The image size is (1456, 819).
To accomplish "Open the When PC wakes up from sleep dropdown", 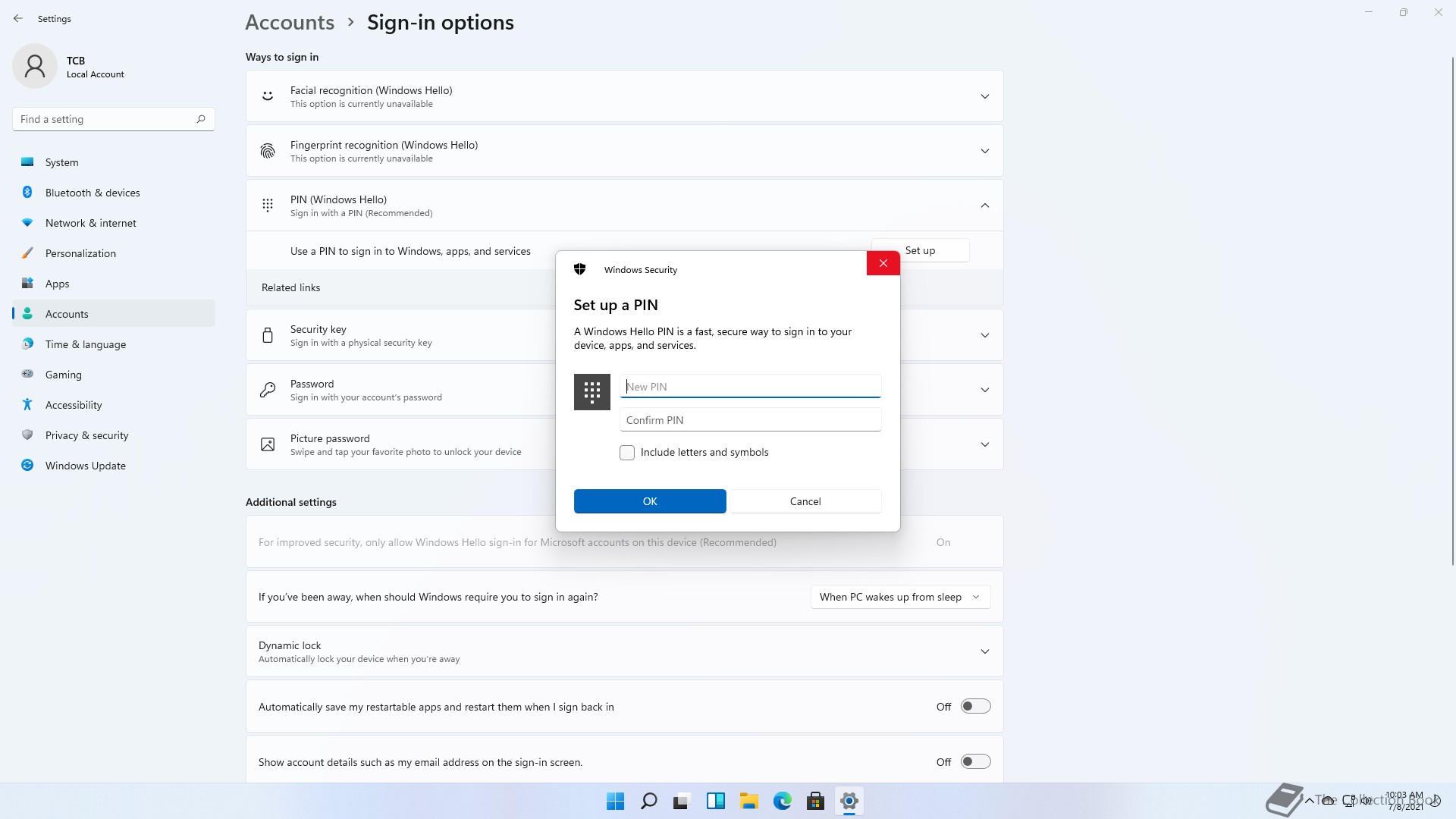I will point(900,597).
